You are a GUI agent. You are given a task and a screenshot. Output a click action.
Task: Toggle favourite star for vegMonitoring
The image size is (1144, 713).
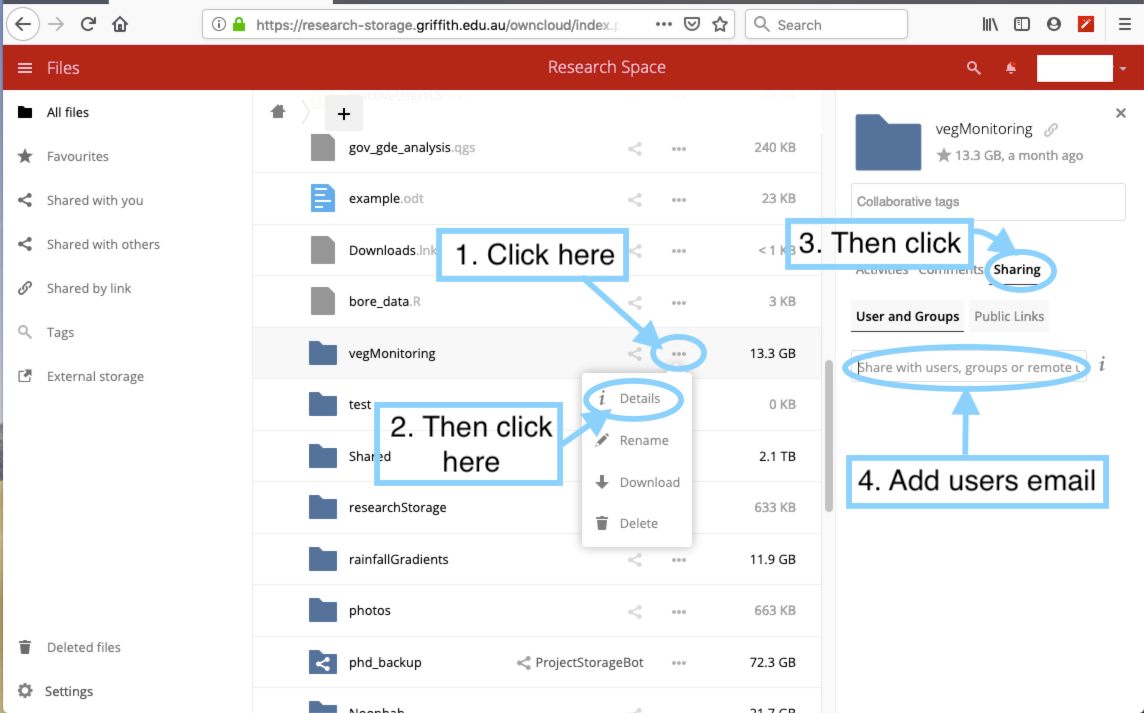(x=943, y=156)
